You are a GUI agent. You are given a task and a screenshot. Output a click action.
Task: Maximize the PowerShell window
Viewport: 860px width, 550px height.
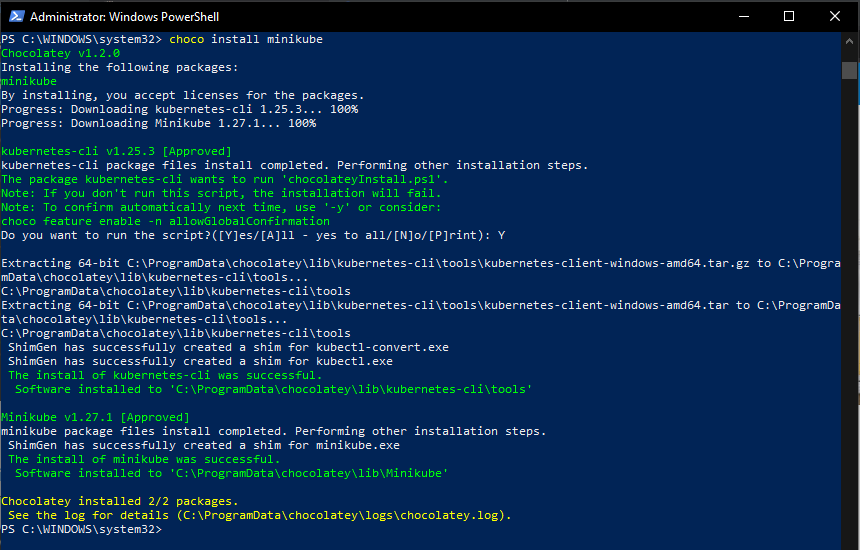789,16
